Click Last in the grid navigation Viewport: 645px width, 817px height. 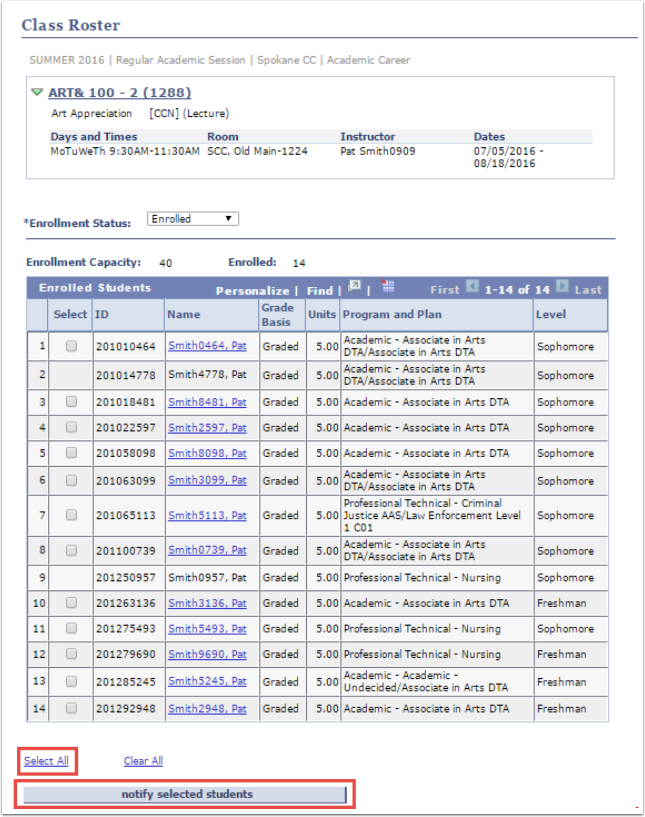(588, 290)
